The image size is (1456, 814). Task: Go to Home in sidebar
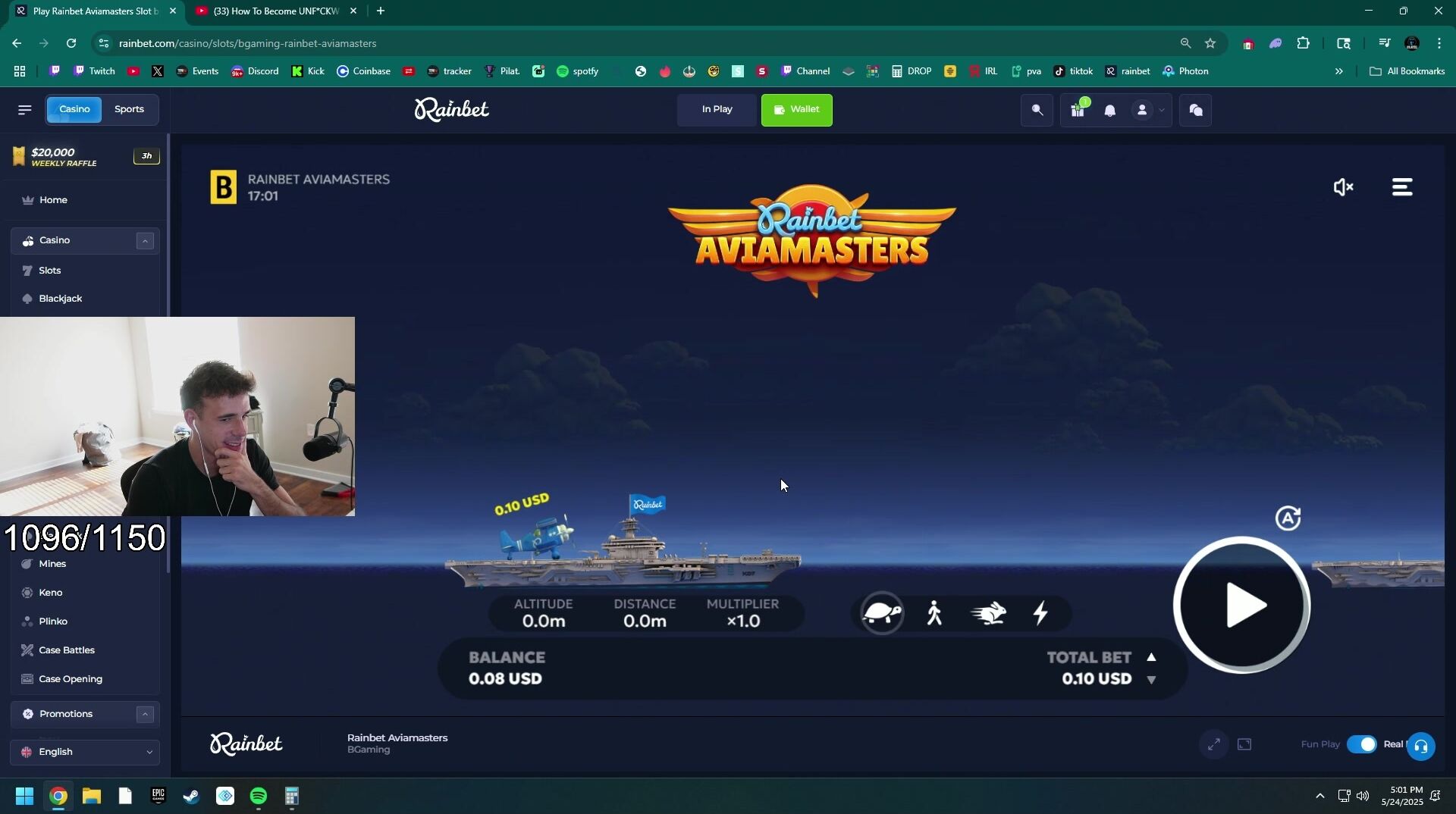(53, 200)
